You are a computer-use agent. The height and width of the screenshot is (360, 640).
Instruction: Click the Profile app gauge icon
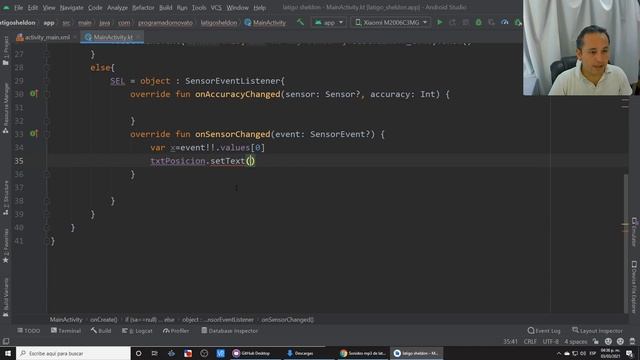click(x=505, y=22)
